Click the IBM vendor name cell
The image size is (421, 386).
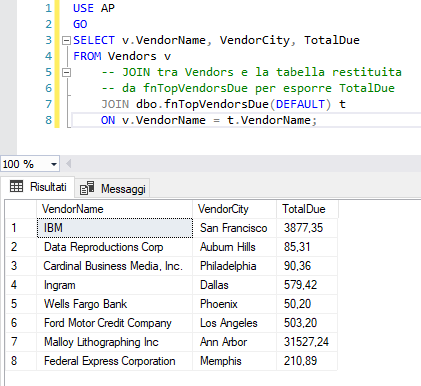coord(115,228)
